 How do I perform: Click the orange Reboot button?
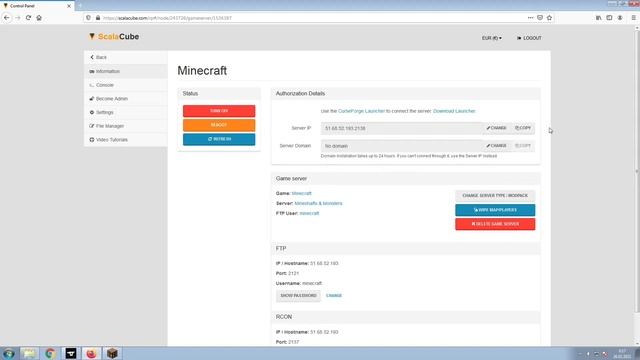[x=219, y=125]
